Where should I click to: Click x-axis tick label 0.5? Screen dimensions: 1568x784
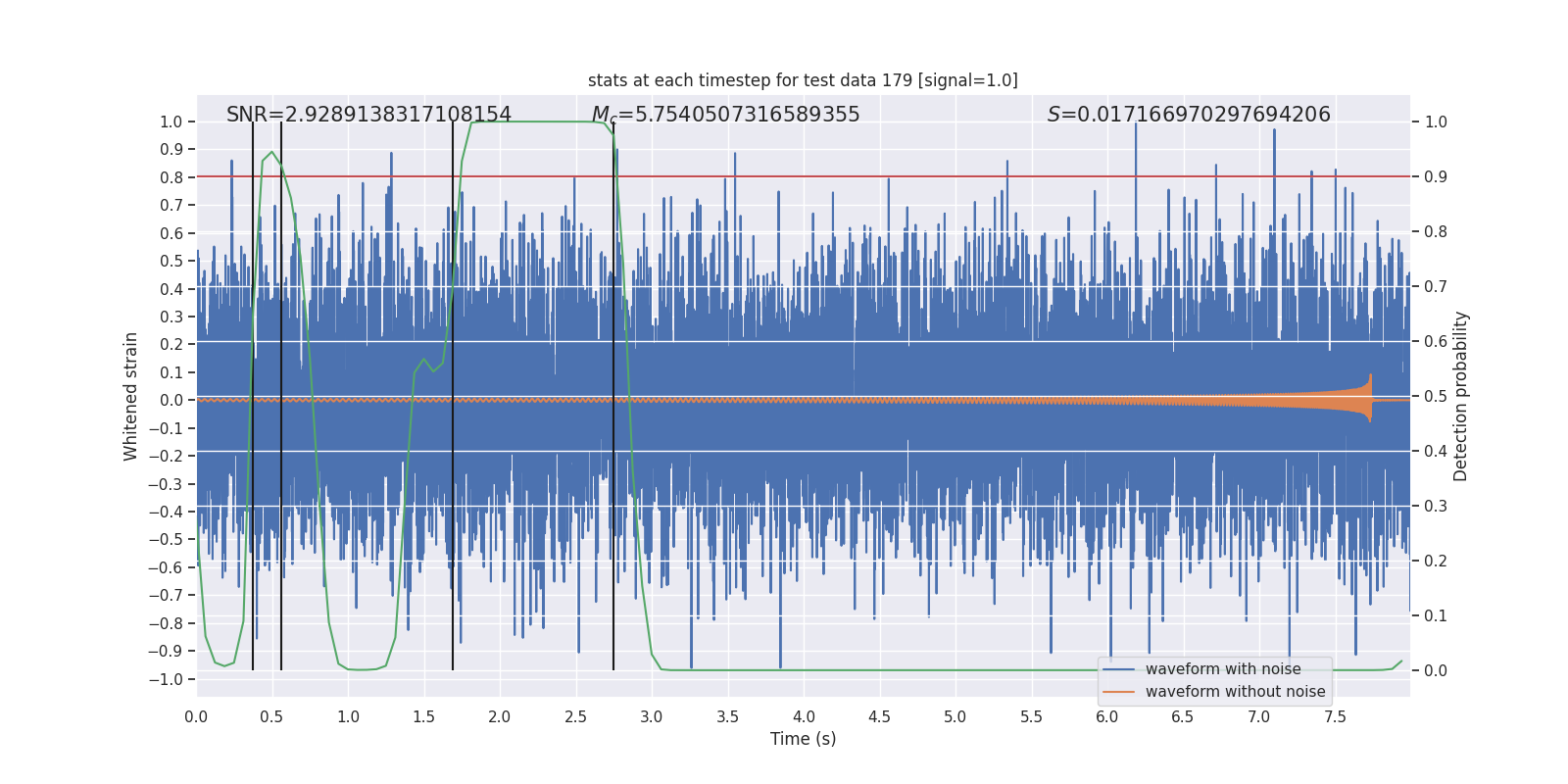271,717
